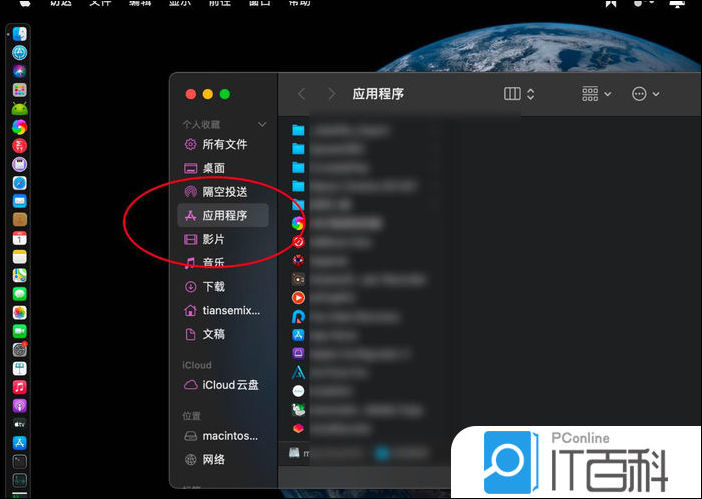Image resolution: width=702 pixels, height=499 pixels.
Task: Select macintos… disk in sidebar
Action: point(222,436)
